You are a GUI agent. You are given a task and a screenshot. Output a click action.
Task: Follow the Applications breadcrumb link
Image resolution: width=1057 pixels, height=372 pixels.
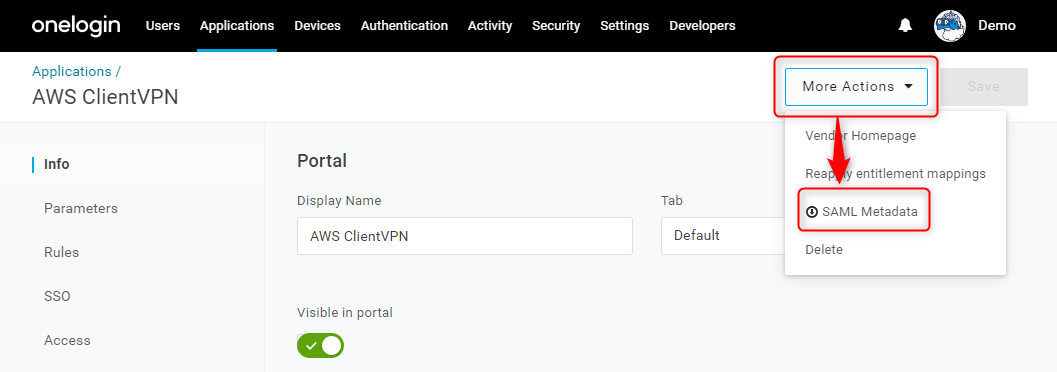coord(71,71)
